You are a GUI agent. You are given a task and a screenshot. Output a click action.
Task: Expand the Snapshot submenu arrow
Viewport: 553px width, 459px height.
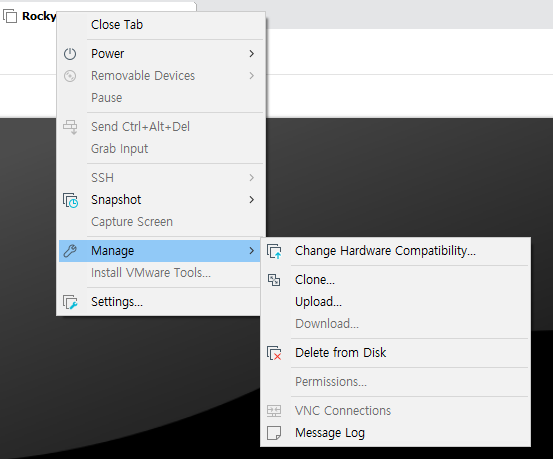pos(251,200)
